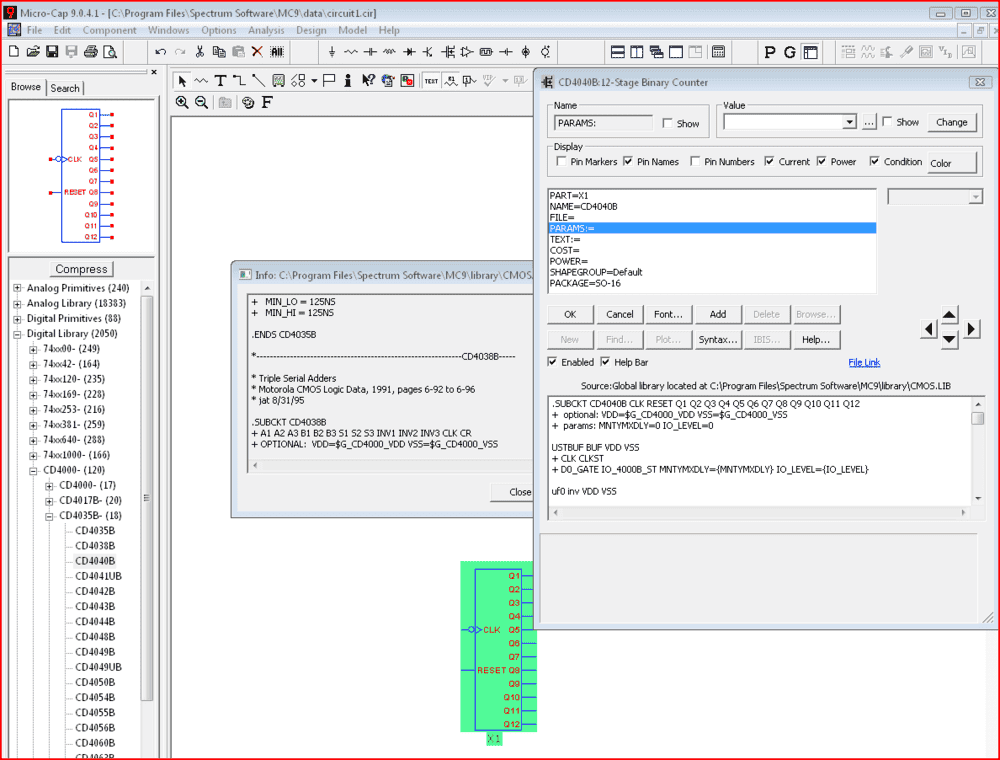
Task: Enable the Pin Markers checkbox
Action: pyautogui.click(x=561, y=161)
